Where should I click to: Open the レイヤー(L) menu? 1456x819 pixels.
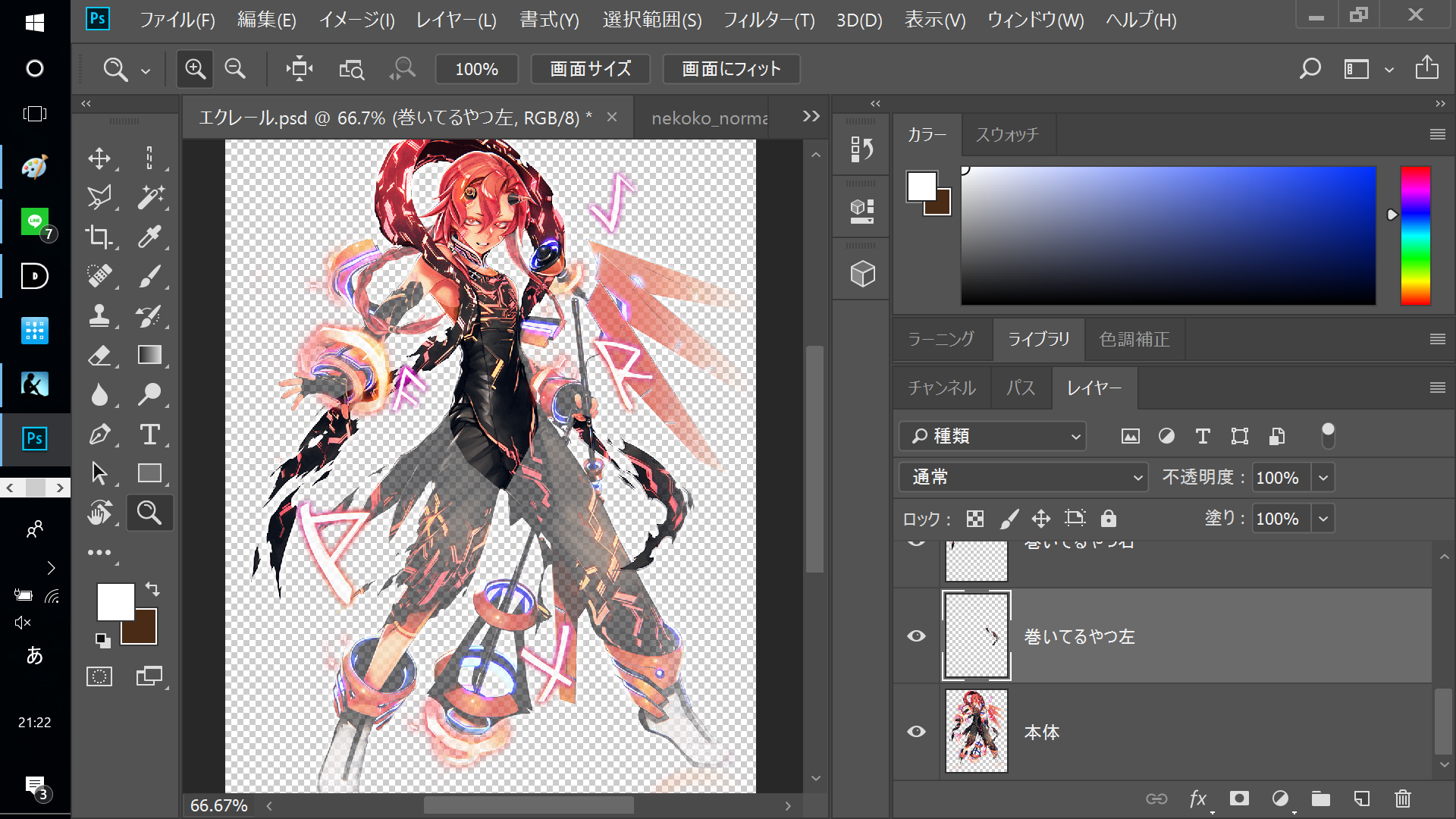[457, 20]
